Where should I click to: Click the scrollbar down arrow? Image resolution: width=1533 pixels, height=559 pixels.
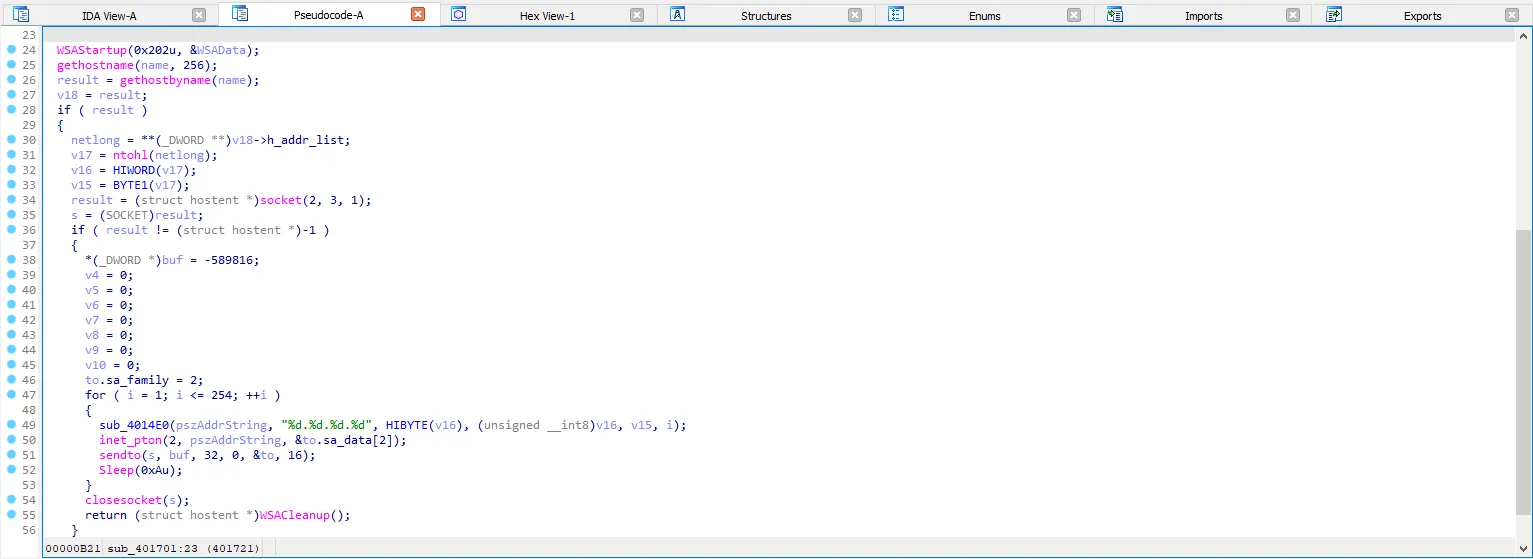(x=1523, y=550)
